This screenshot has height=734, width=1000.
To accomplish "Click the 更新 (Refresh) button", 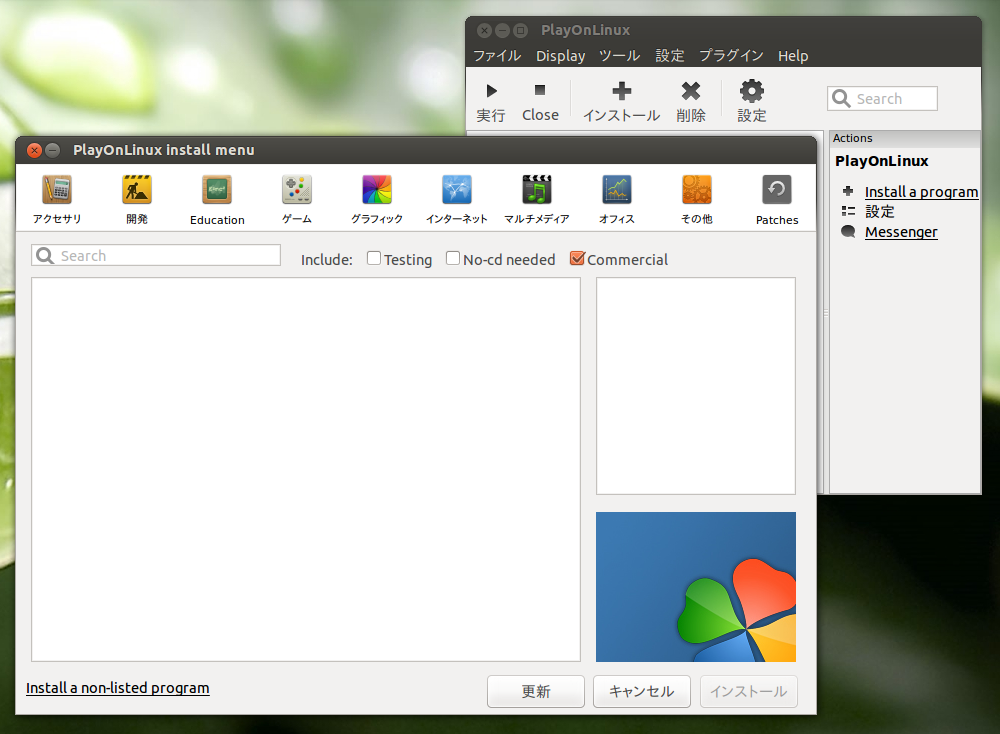I will pos(536,691).
